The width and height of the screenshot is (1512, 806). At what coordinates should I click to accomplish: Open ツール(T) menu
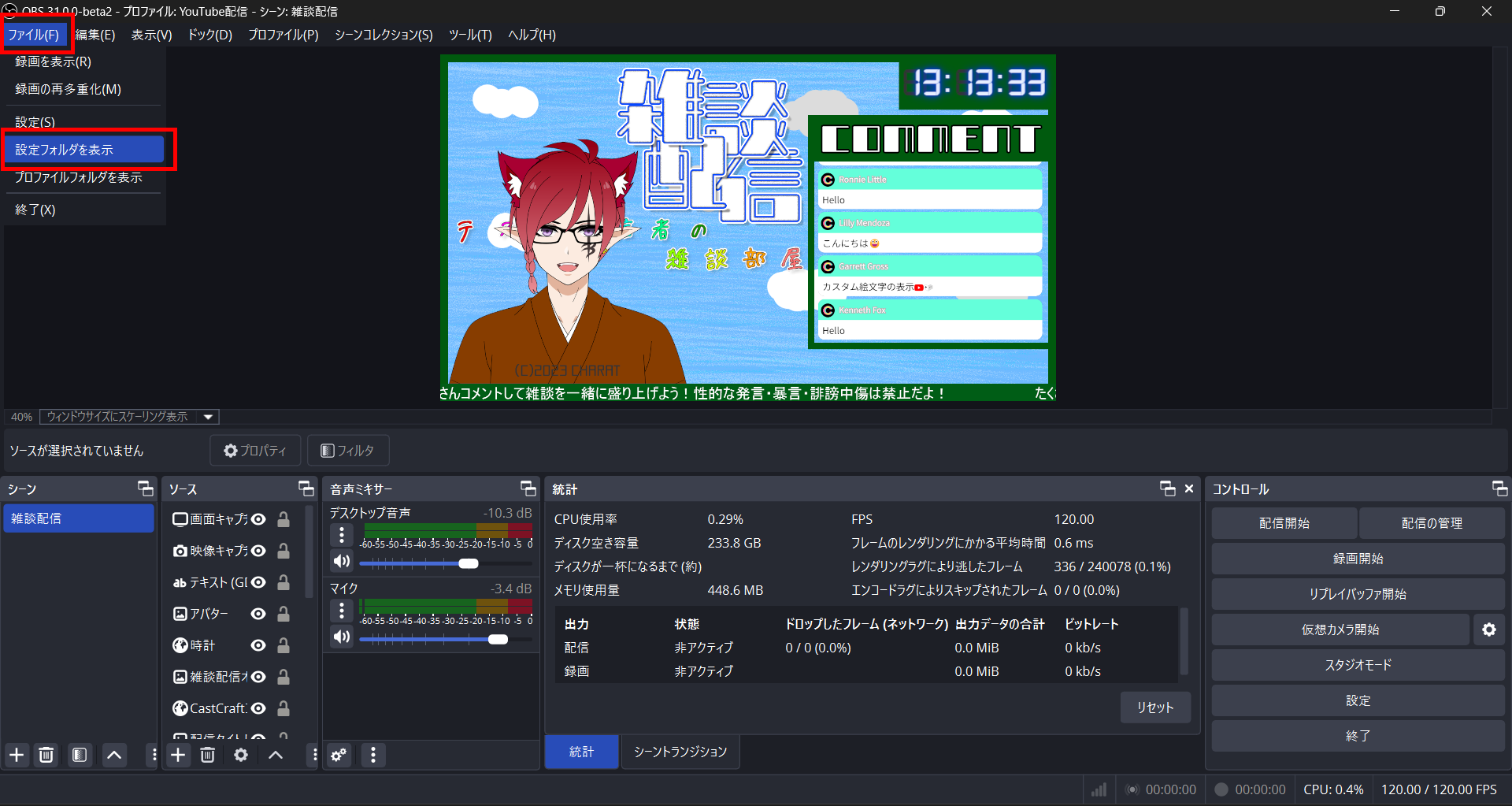click(x=470, y=35)
